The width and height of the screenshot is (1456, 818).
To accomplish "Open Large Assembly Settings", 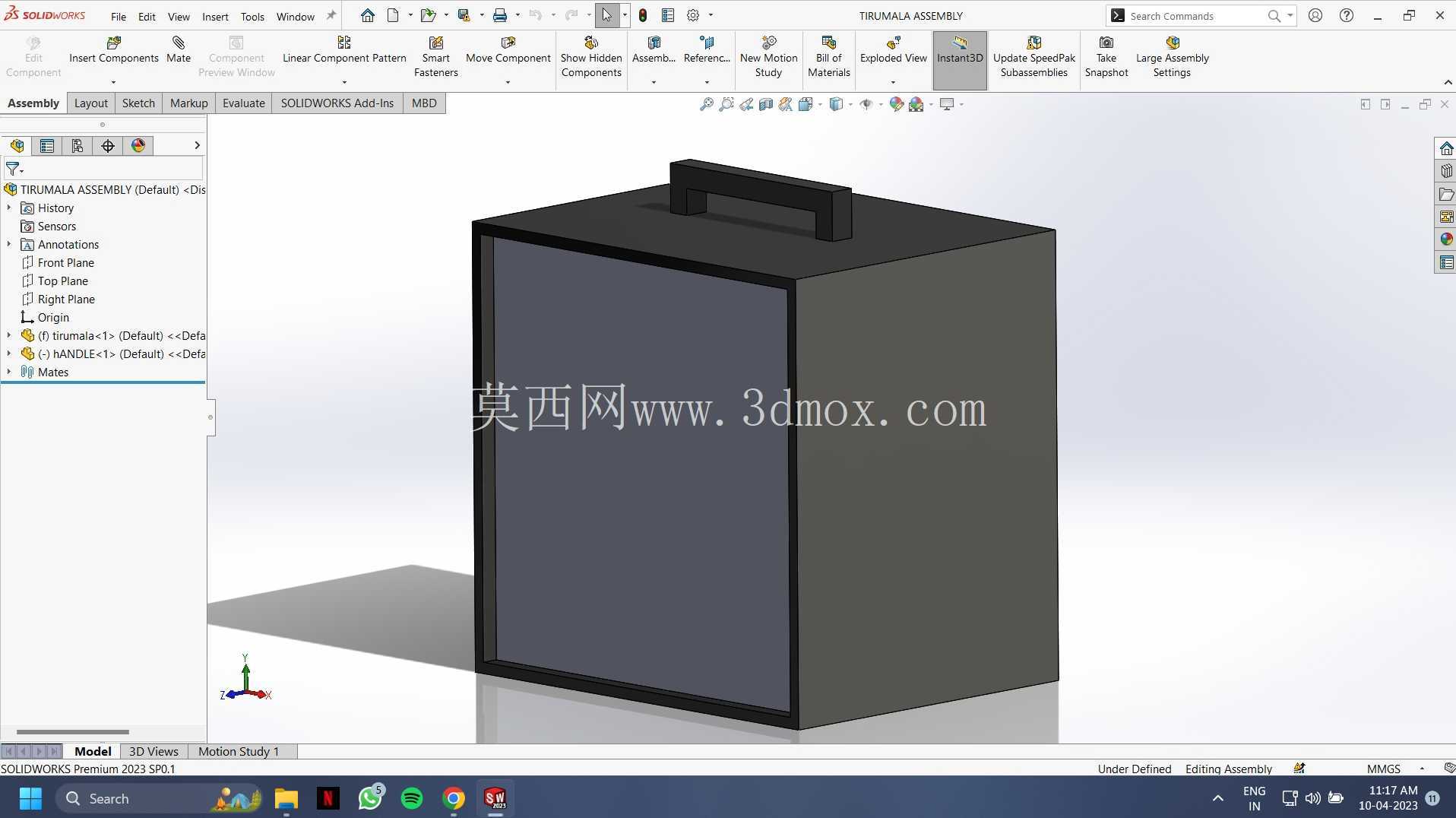I will pos(1172,56).
